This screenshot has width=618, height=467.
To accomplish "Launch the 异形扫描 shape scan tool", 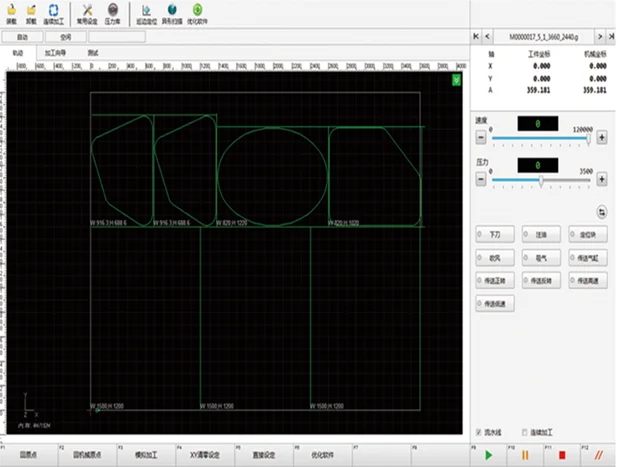I will pos(171,13).
